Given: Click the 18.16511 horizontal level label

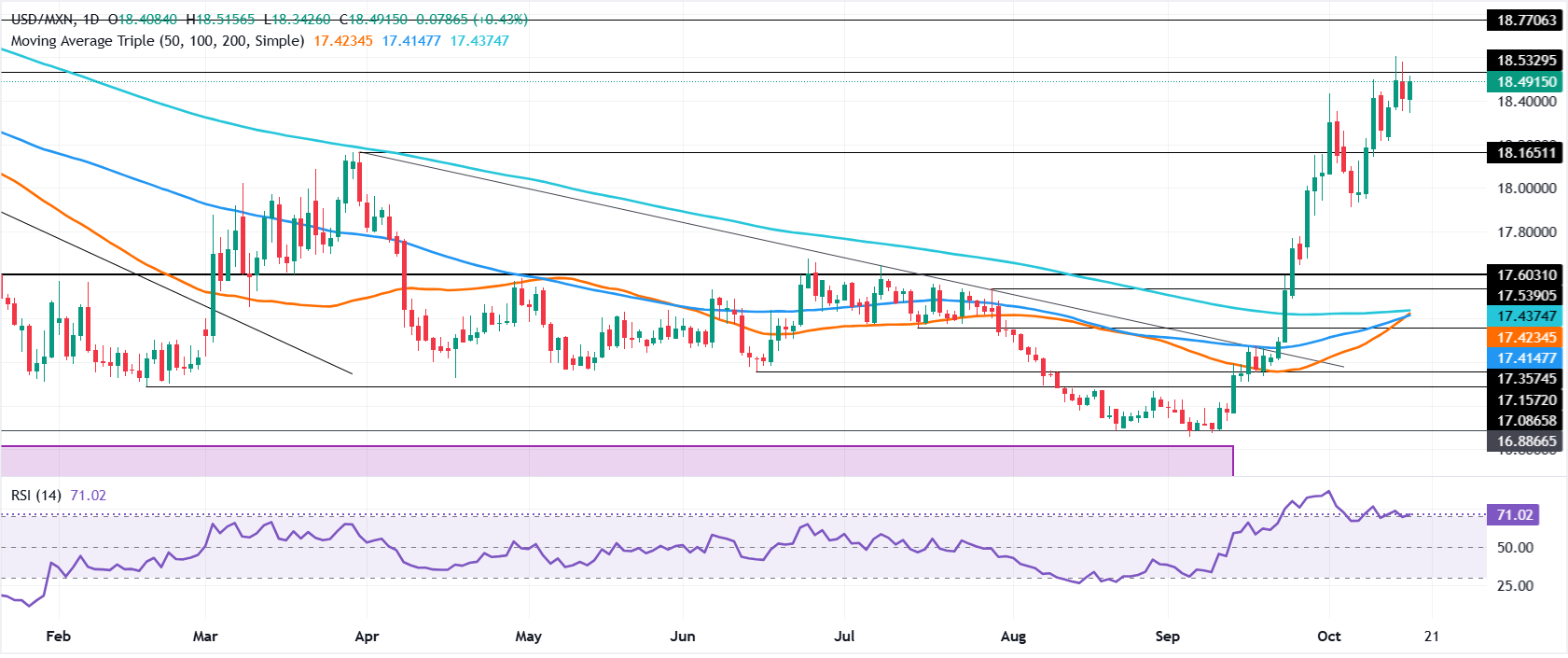Looking at the screenshot, I should point(1526,153).
